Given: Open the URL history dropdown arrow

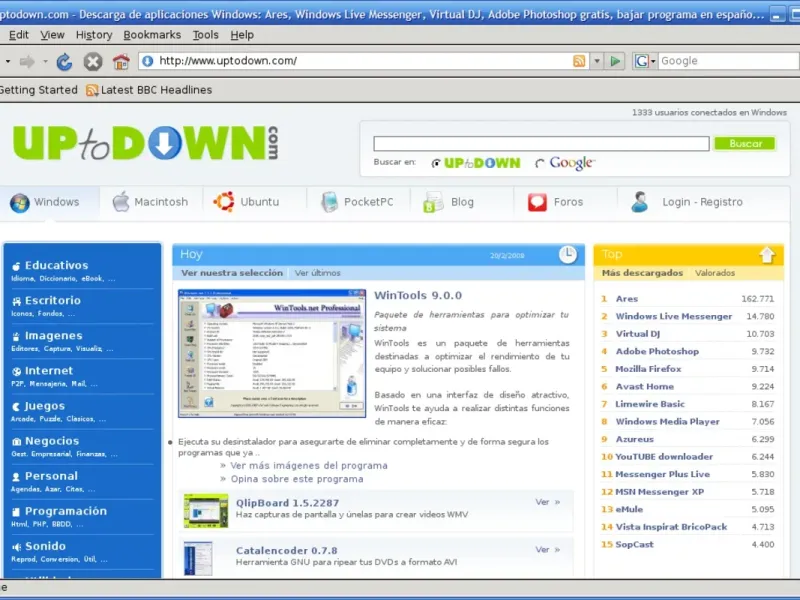Looking at the screenshot, I should click(596, 61).
